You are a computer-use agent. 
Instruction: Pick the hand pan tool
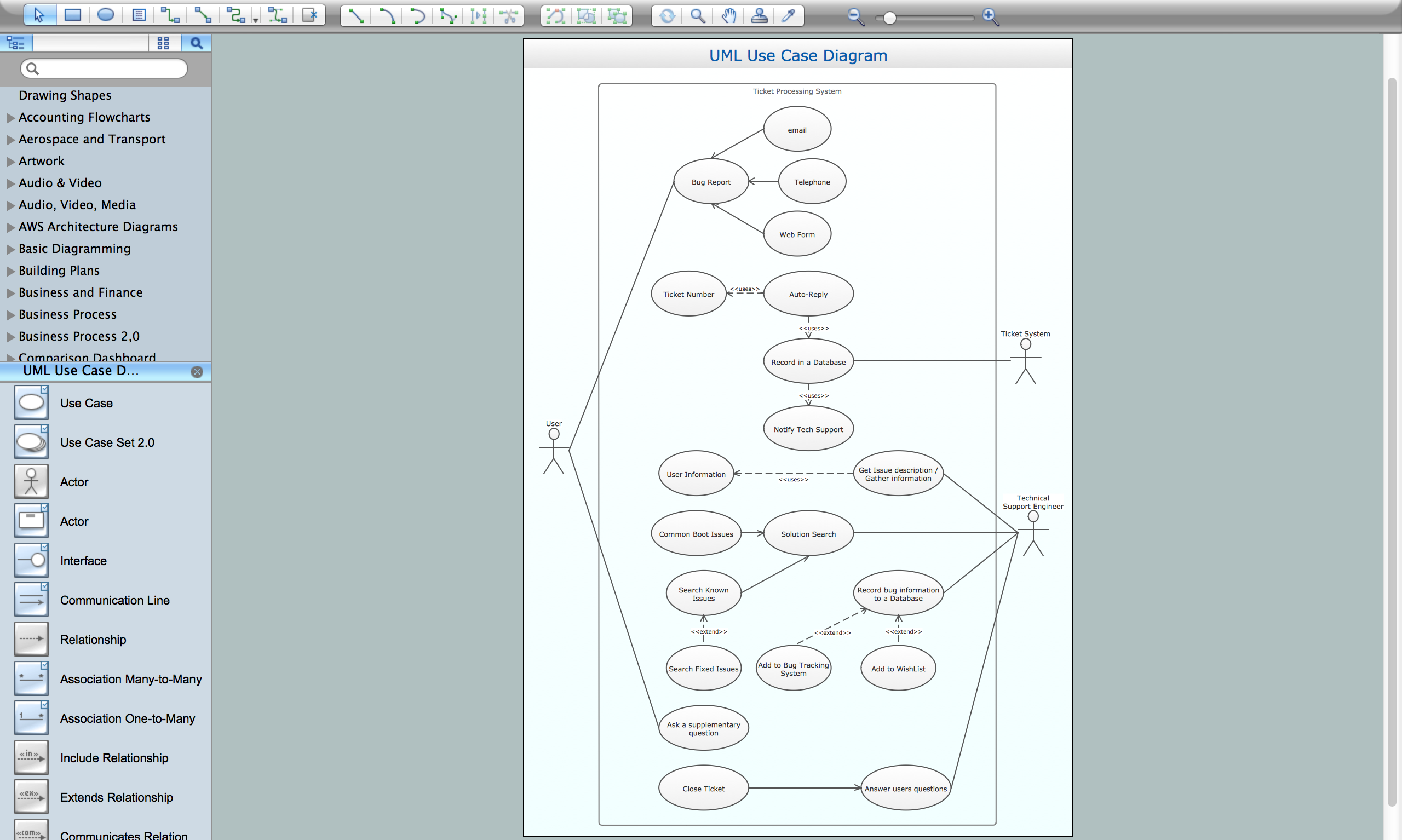(x=729, y=15)
